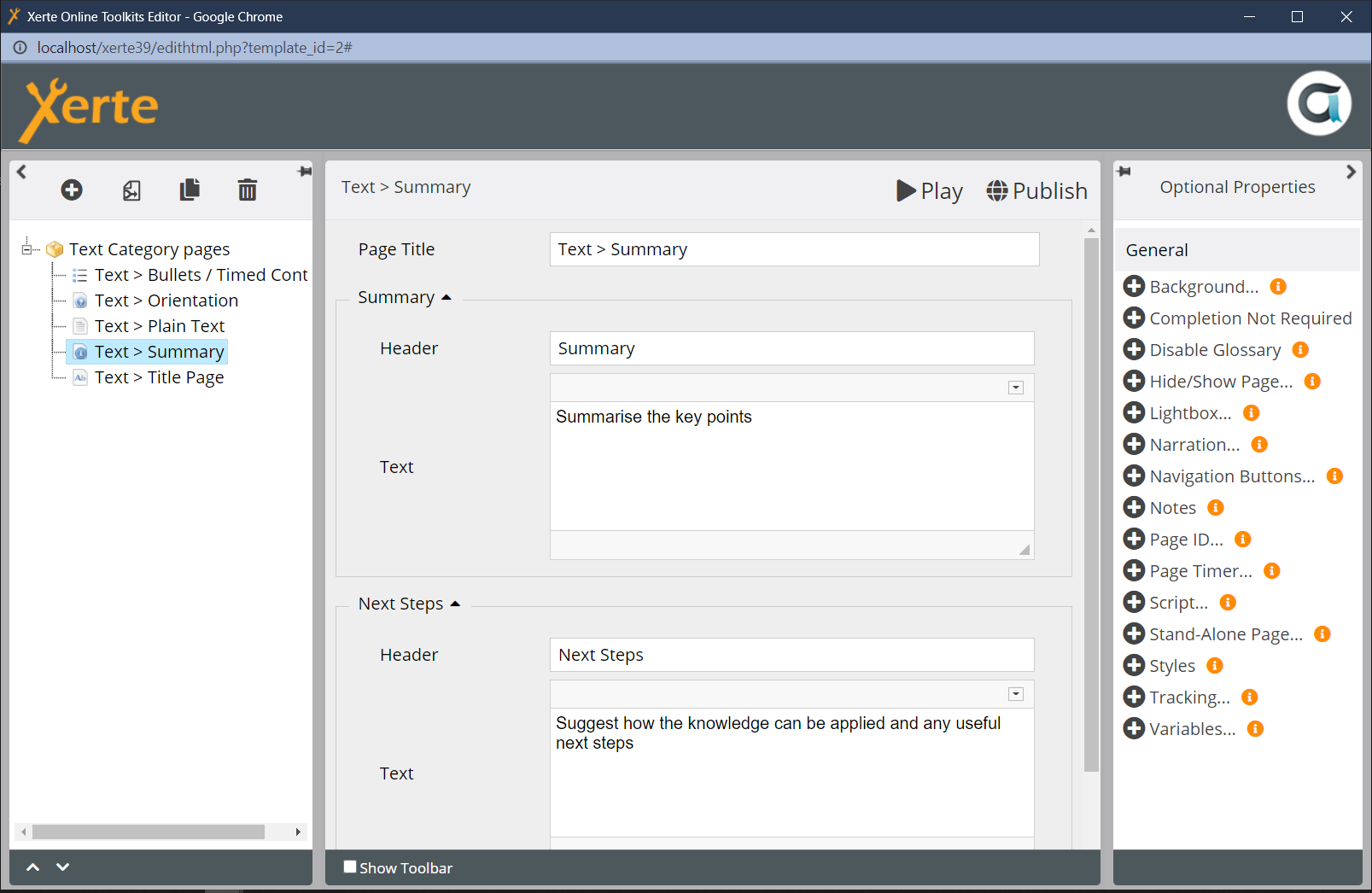Collapse the Summary section
The height and width of the screenshot is (893, 1372).
pyautogui.click(x=446, y=298)
